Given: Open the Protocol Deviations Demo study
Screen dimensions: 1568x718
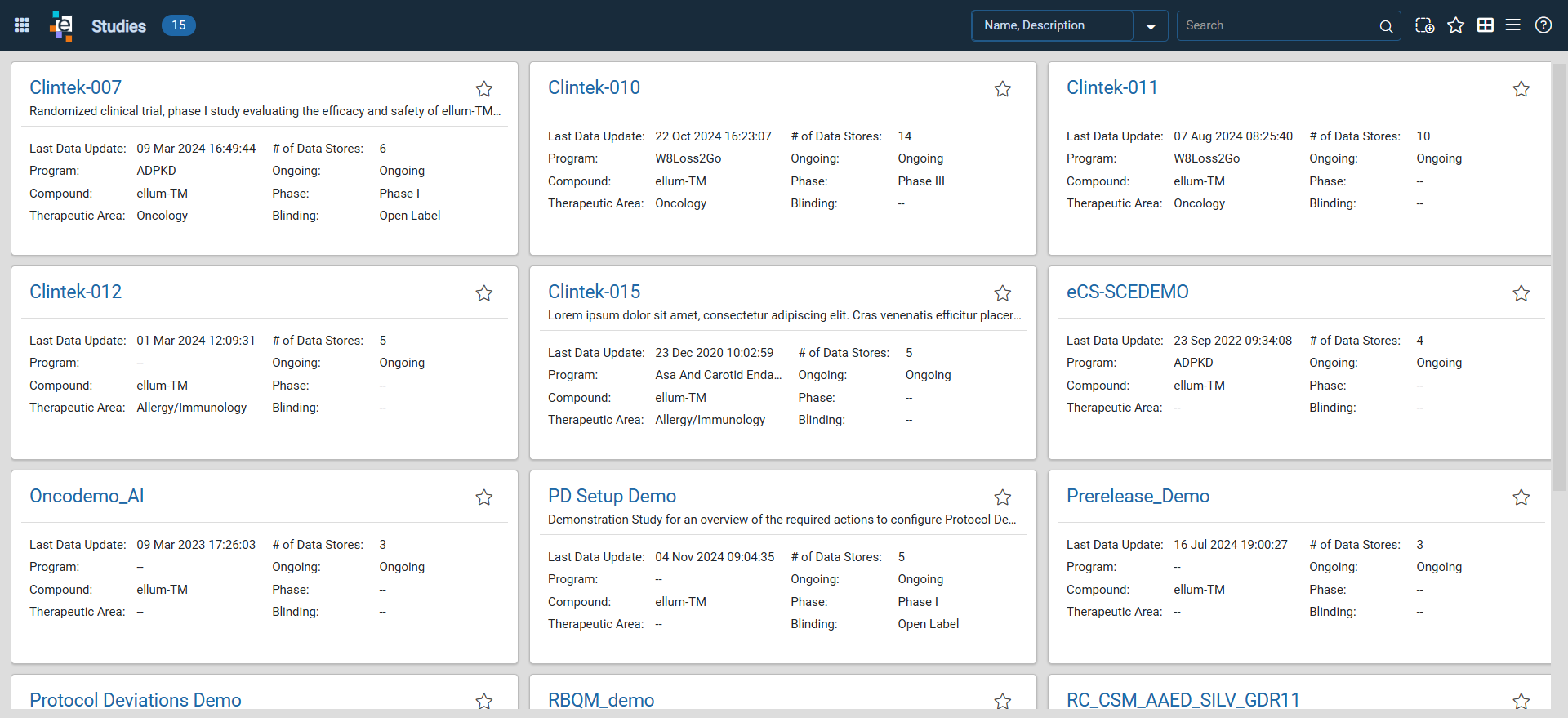Looking at the screenshot, I should [136, 699].
